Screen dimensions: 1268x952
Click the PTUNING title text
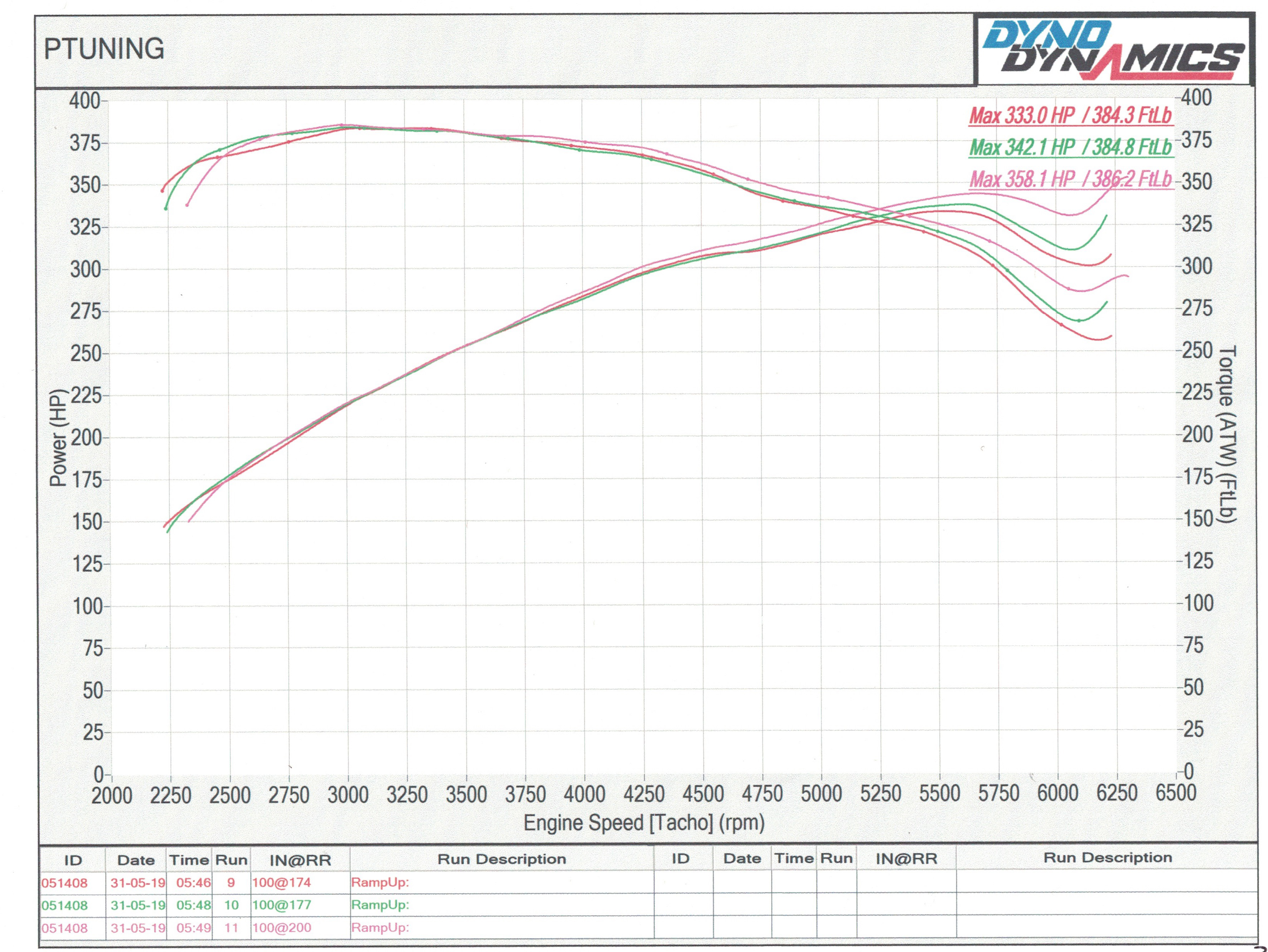point(104,49)
